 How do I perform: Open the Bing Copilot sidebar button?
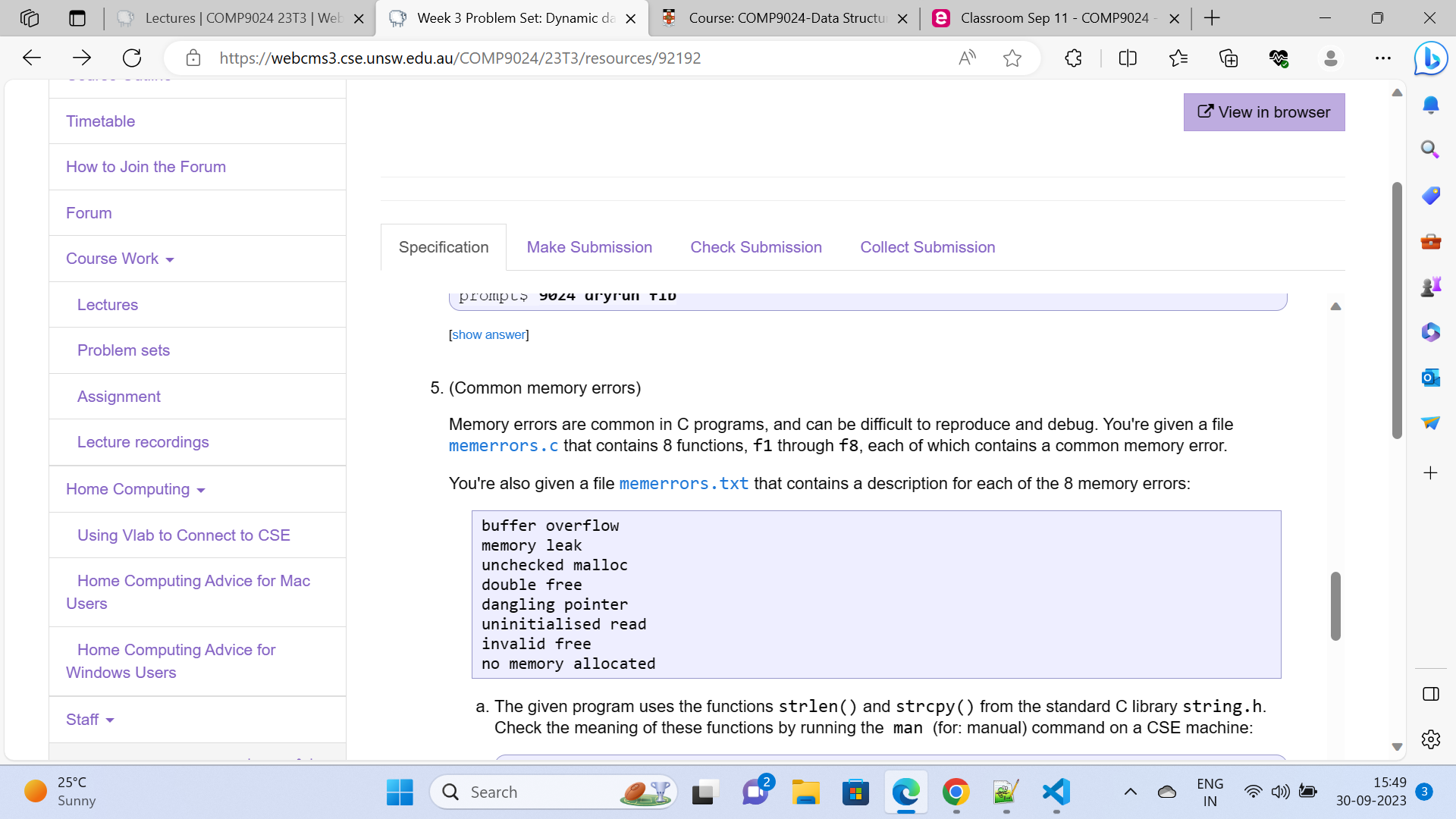[1430, 58]
